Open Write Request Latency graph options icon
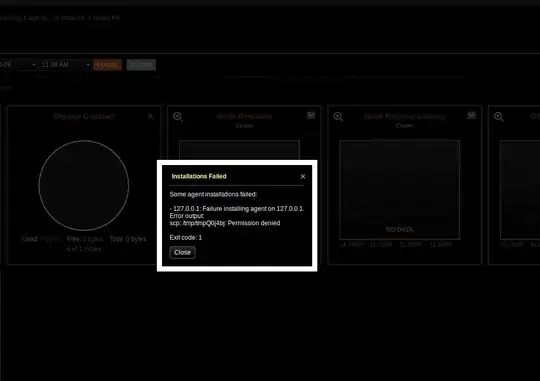 click(x=471, y=115)
